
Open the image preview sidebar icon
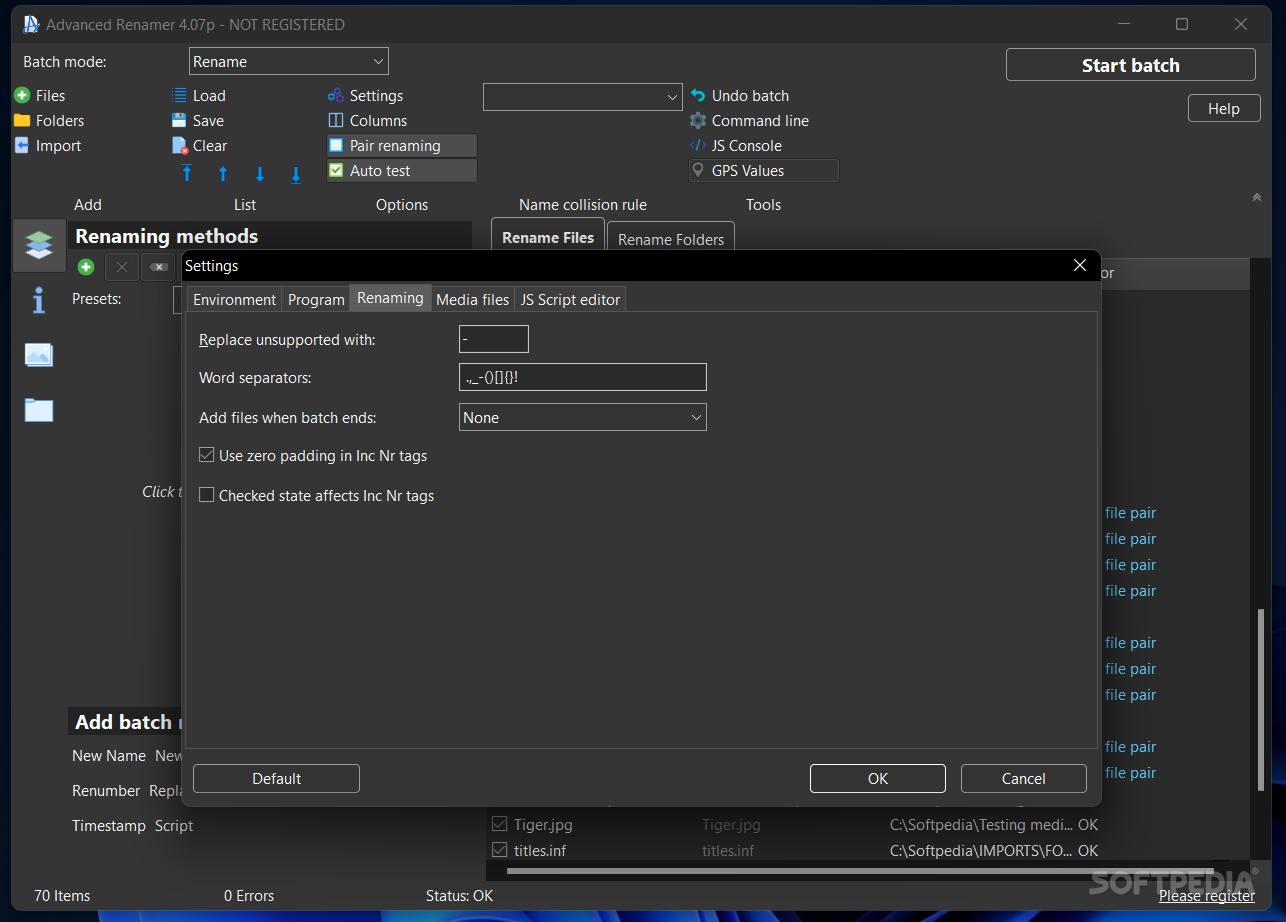39,355
